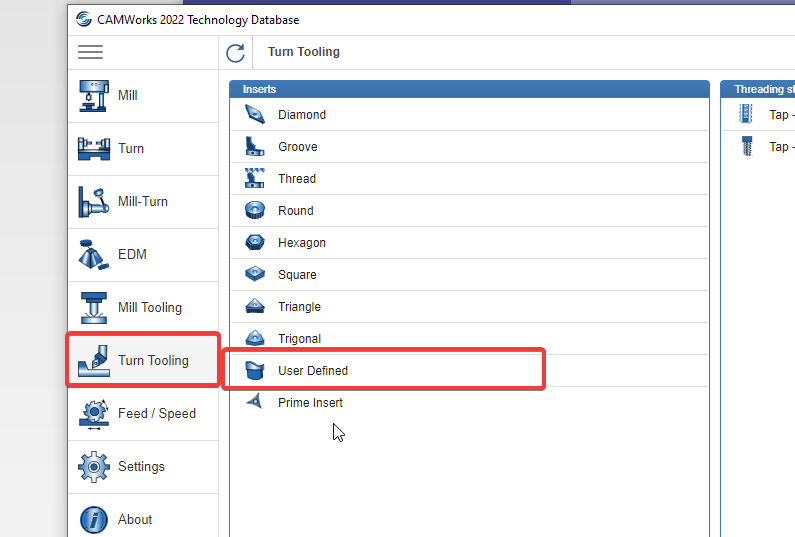Open the Groove insert entry

click(x=469, y=147)
